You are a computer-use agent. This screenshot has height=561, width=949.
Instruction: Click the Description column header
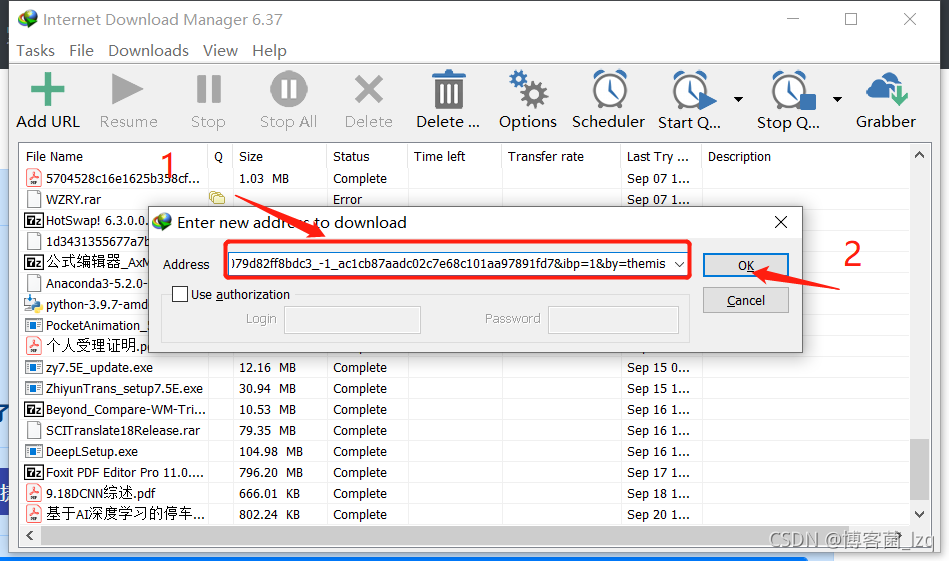[x=805, y=157]
